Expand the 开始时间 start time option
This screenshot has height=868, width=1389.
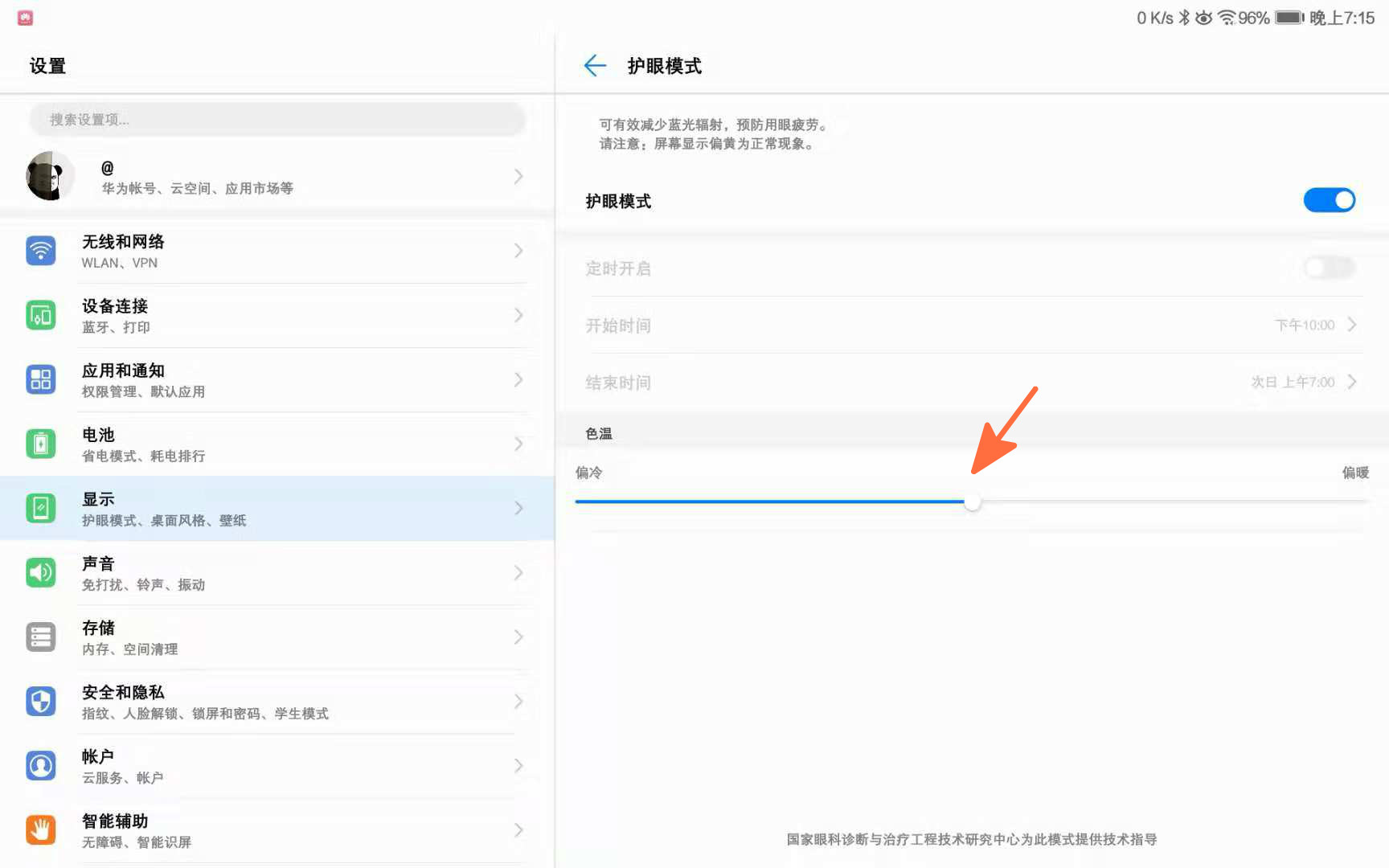coord(1352,325)
